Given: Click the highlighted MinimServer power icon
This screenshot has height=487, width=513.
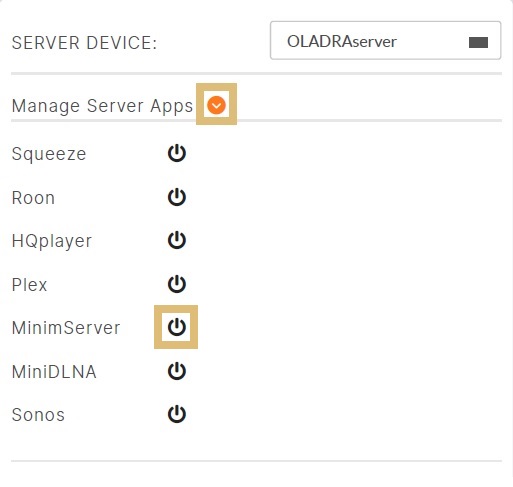Looking at the screenshot, I should (177, 327).
